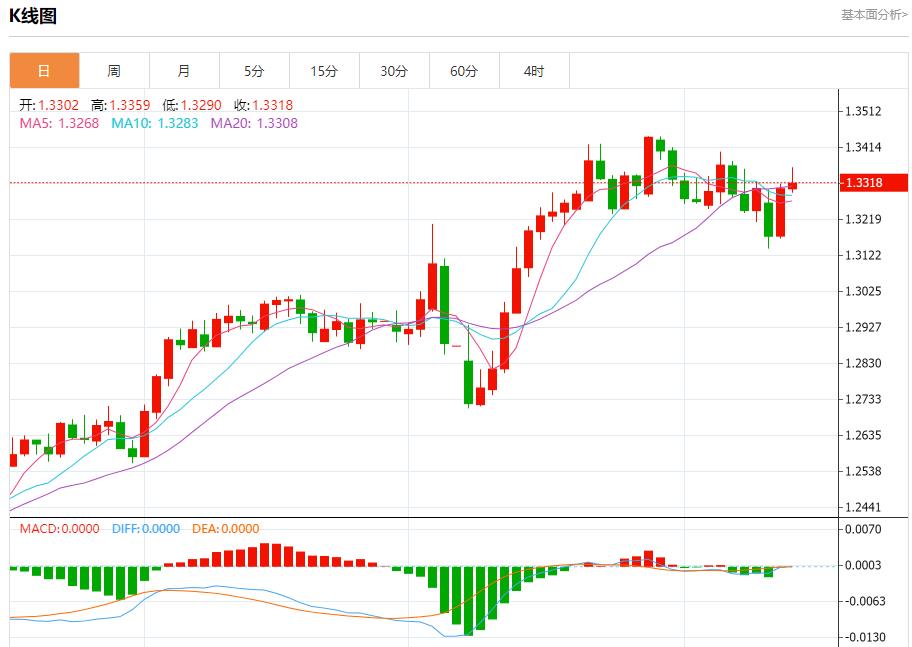Click the MA20 indicator label
The width and height of the screenshot is (912, 647).
pyautogui.click(x=254, y=123)
